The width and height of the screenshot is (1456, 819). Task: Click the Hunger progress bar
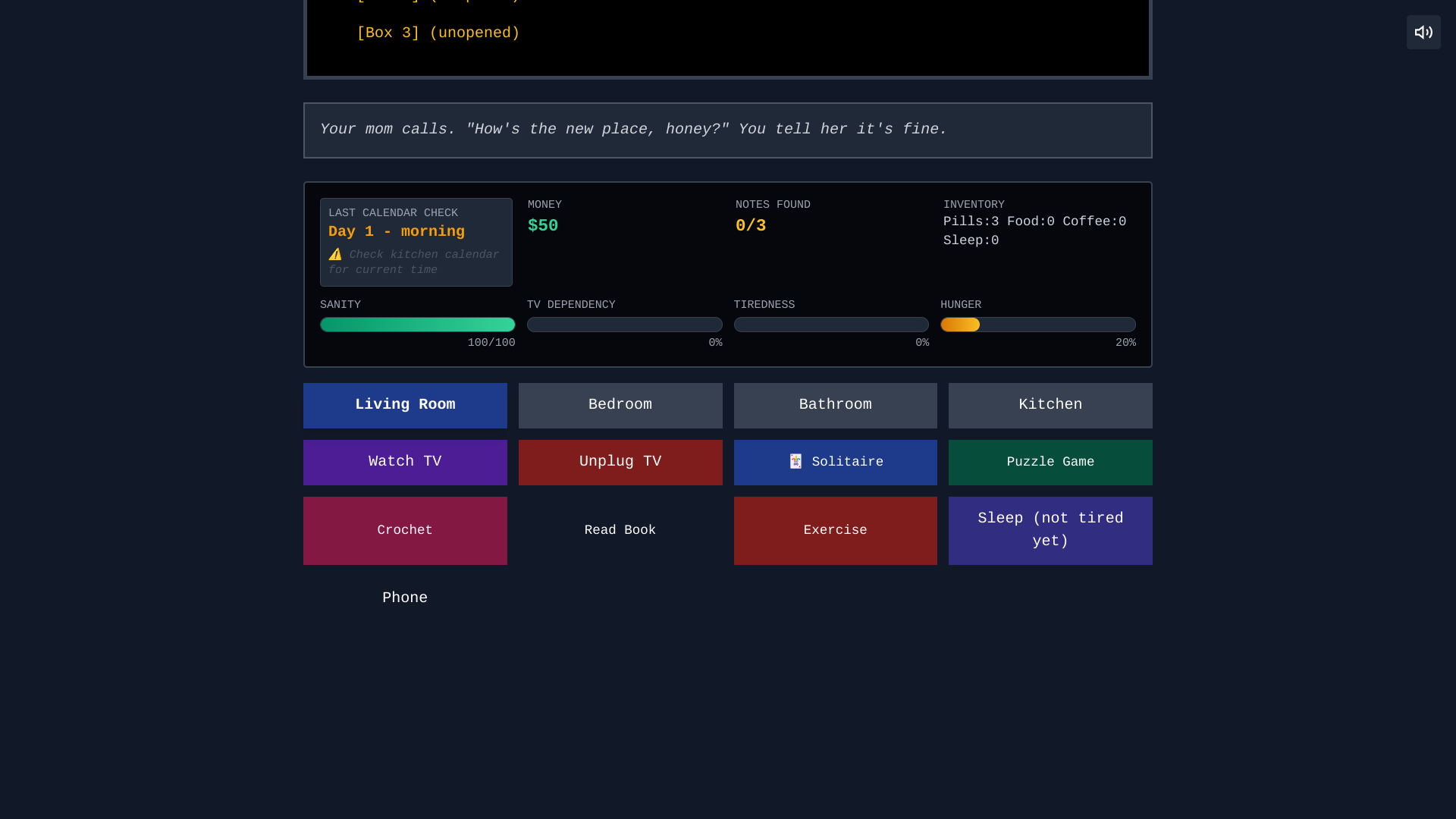click(1038, 325)
